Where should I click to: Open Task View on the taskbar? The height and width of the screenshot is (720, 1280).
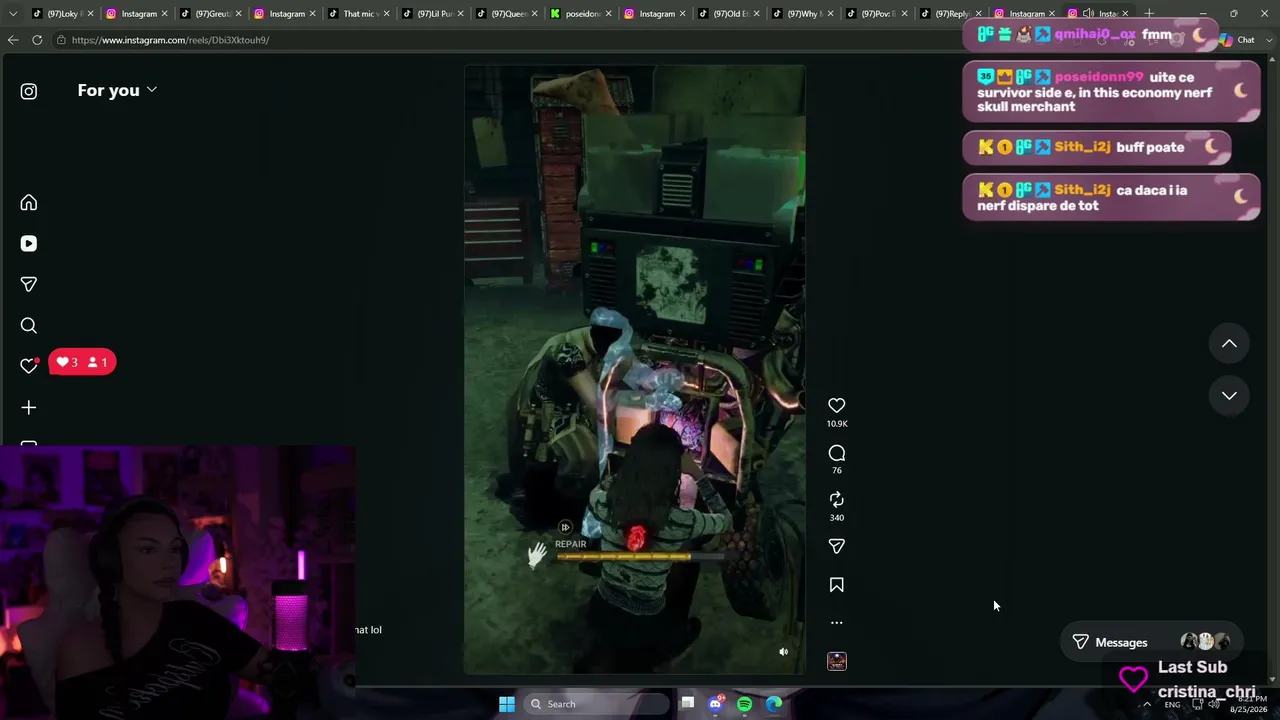click(x=688, y=704)
